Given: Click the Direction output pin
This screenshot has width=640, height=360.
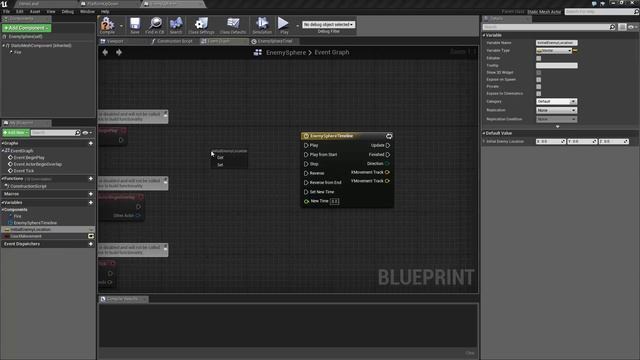Looking at the screenshot, I should 387,164.
